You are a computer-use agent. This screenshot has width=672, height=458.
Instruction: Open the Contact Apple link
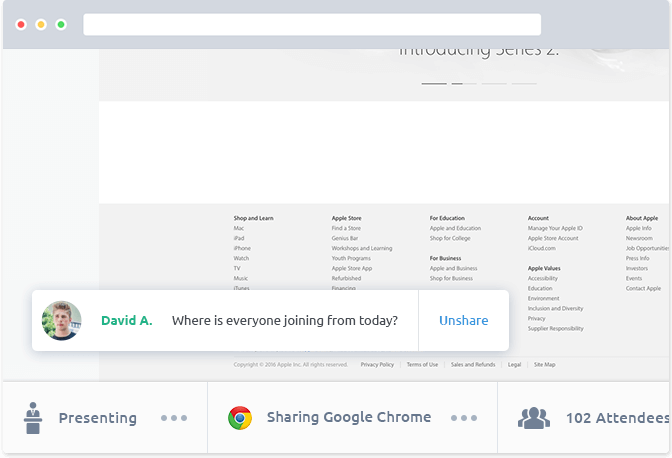pyautogui.click(x=643, y=288)
